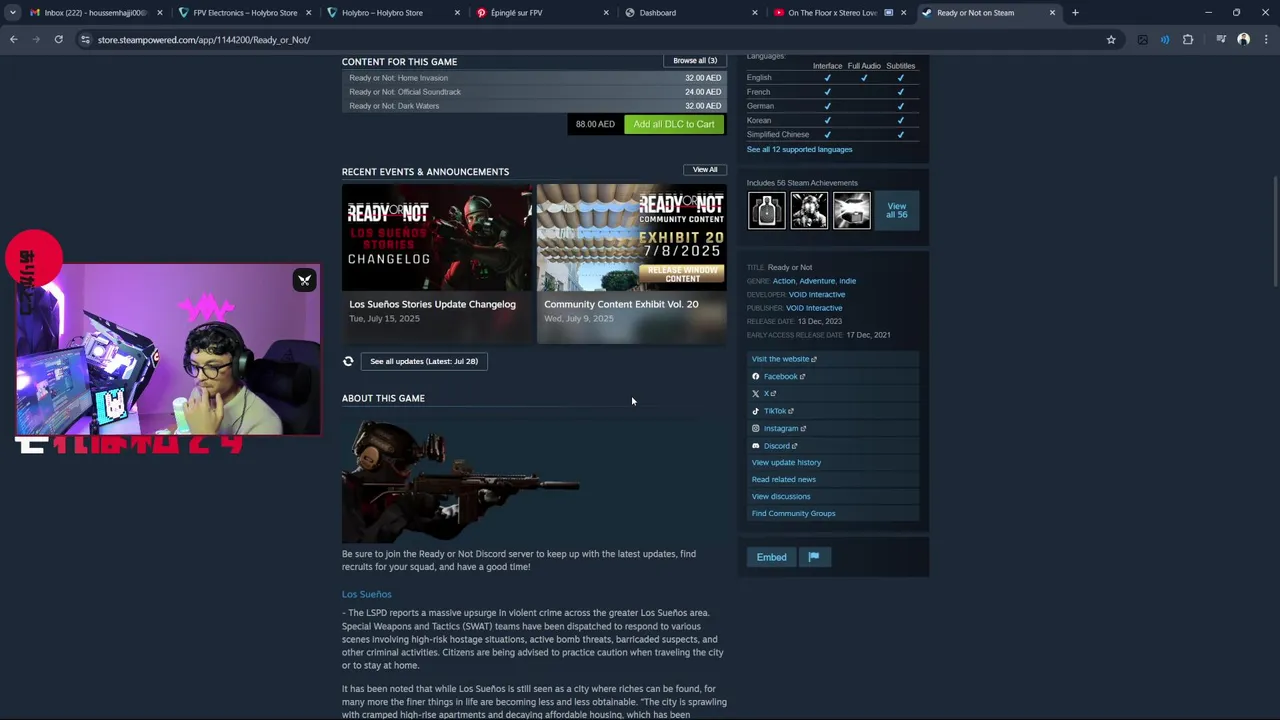The height and width of the screenshot is (720, 1280).
Task: Open the browser profile avatar
Action: (1243, 40)
